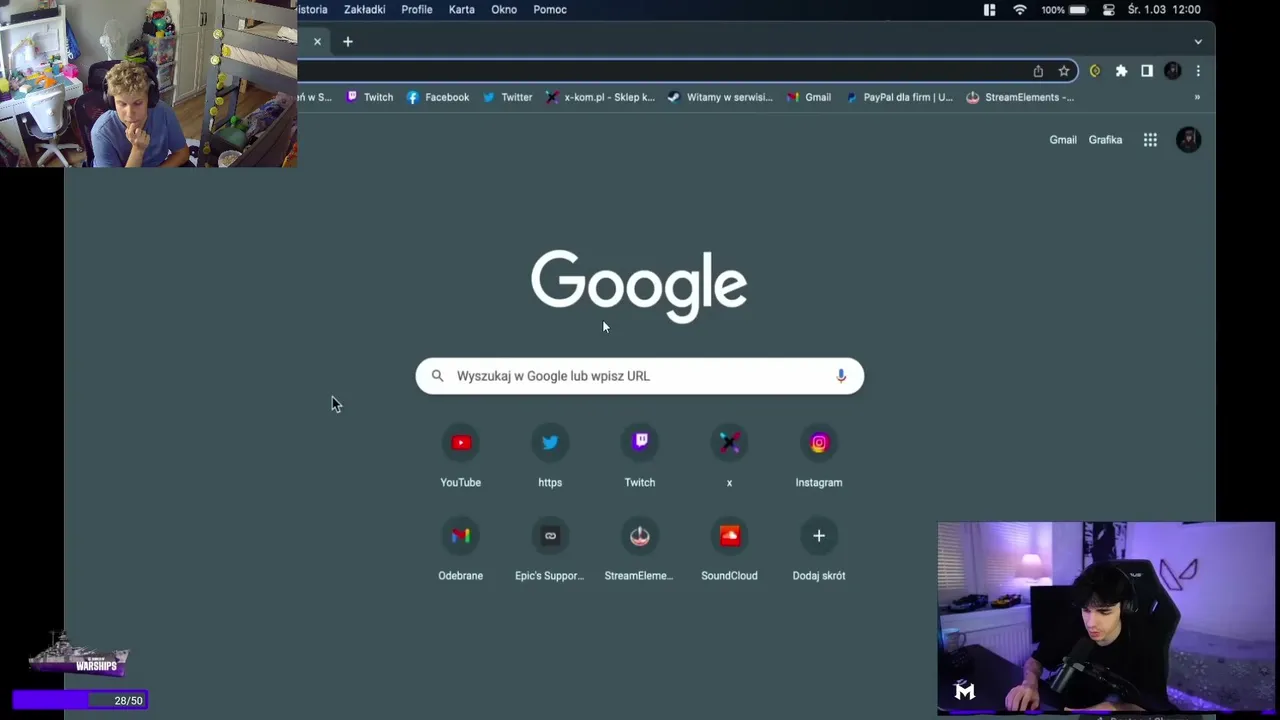Open the StreamElements bookmark in bookmarks bar
Screen dimensions: 1280x720
click(x=1020, y=97)
